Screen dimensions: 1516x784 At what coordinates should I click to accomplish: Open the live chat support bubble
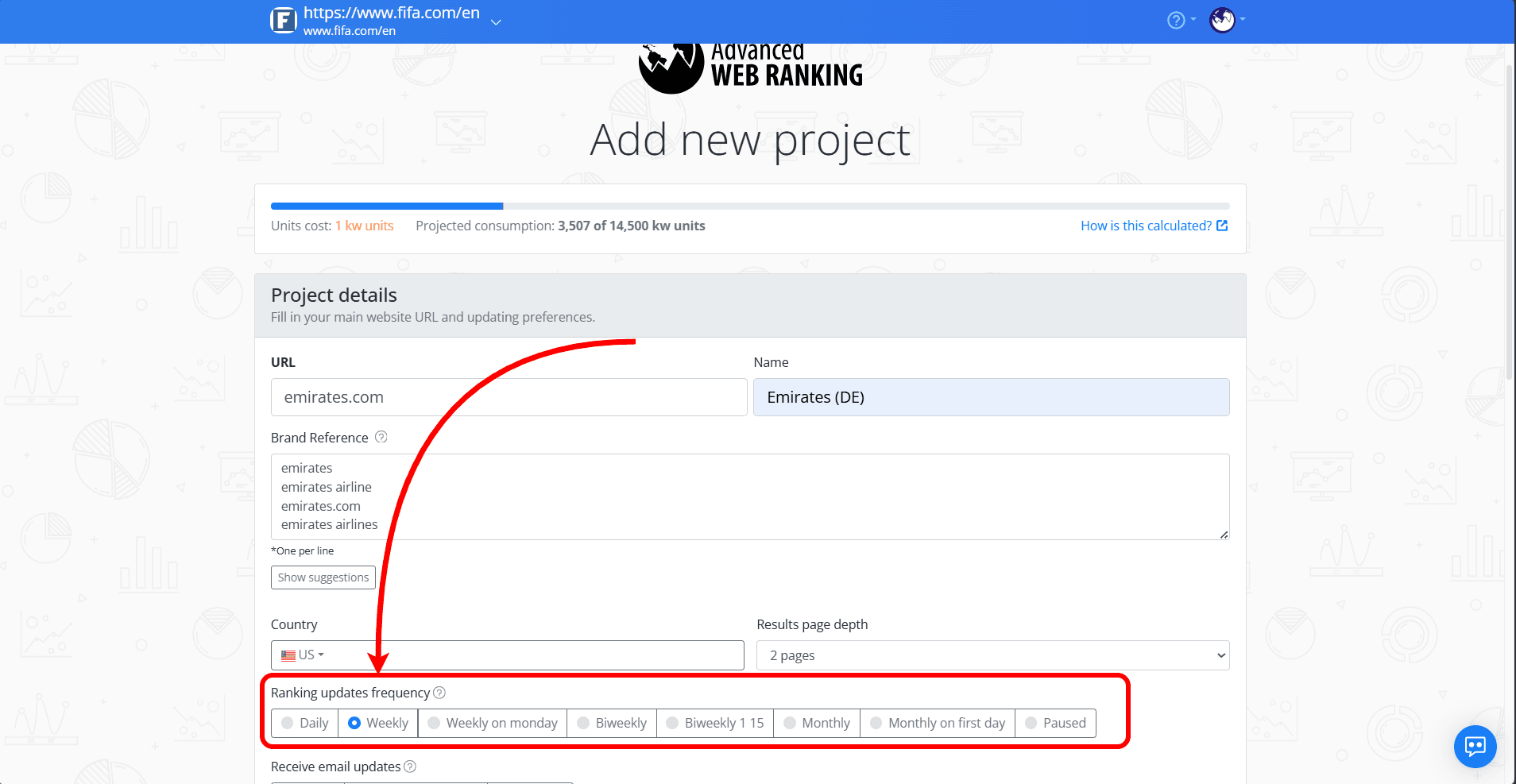pos(1475,747)
